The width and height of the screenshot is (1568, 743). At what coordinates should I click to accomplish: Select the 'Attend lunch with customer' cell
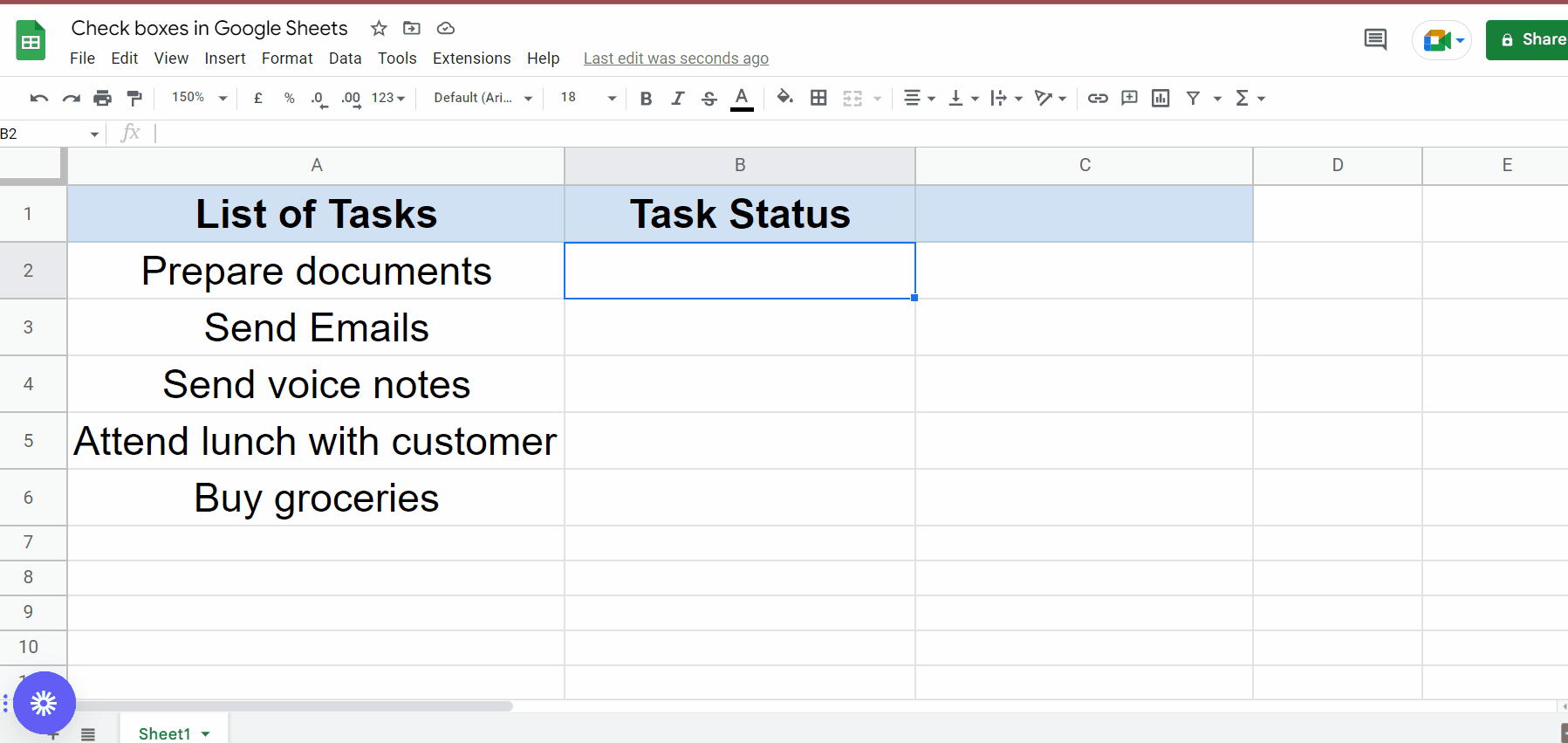(316, 441)
